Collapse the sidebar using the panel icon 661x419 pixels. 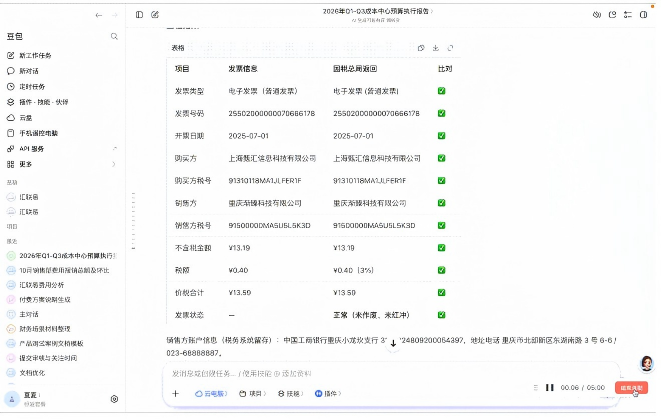(140, 15)
